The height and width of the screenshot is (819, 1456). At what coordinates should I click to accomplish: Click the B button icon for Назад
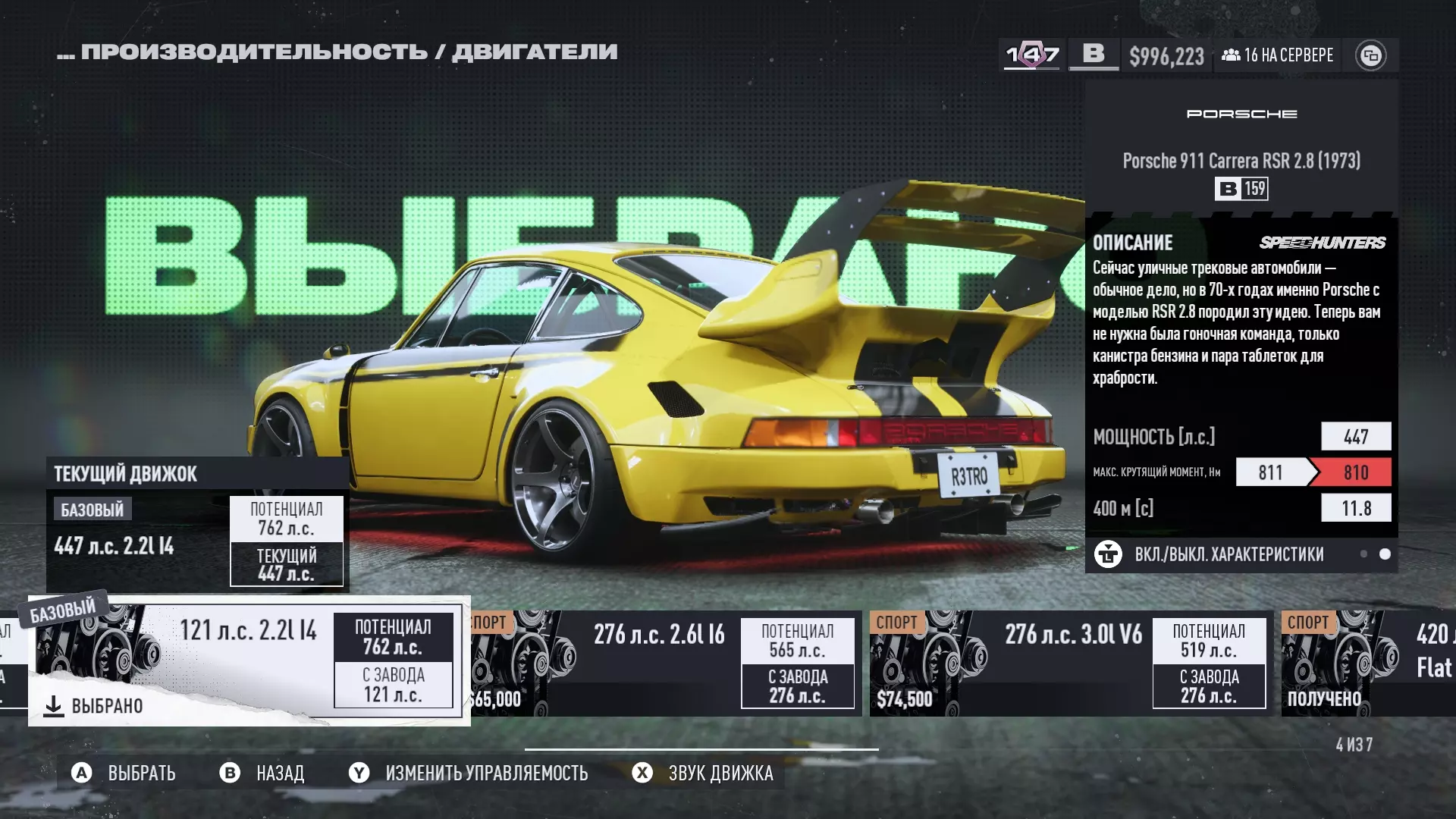229,773
